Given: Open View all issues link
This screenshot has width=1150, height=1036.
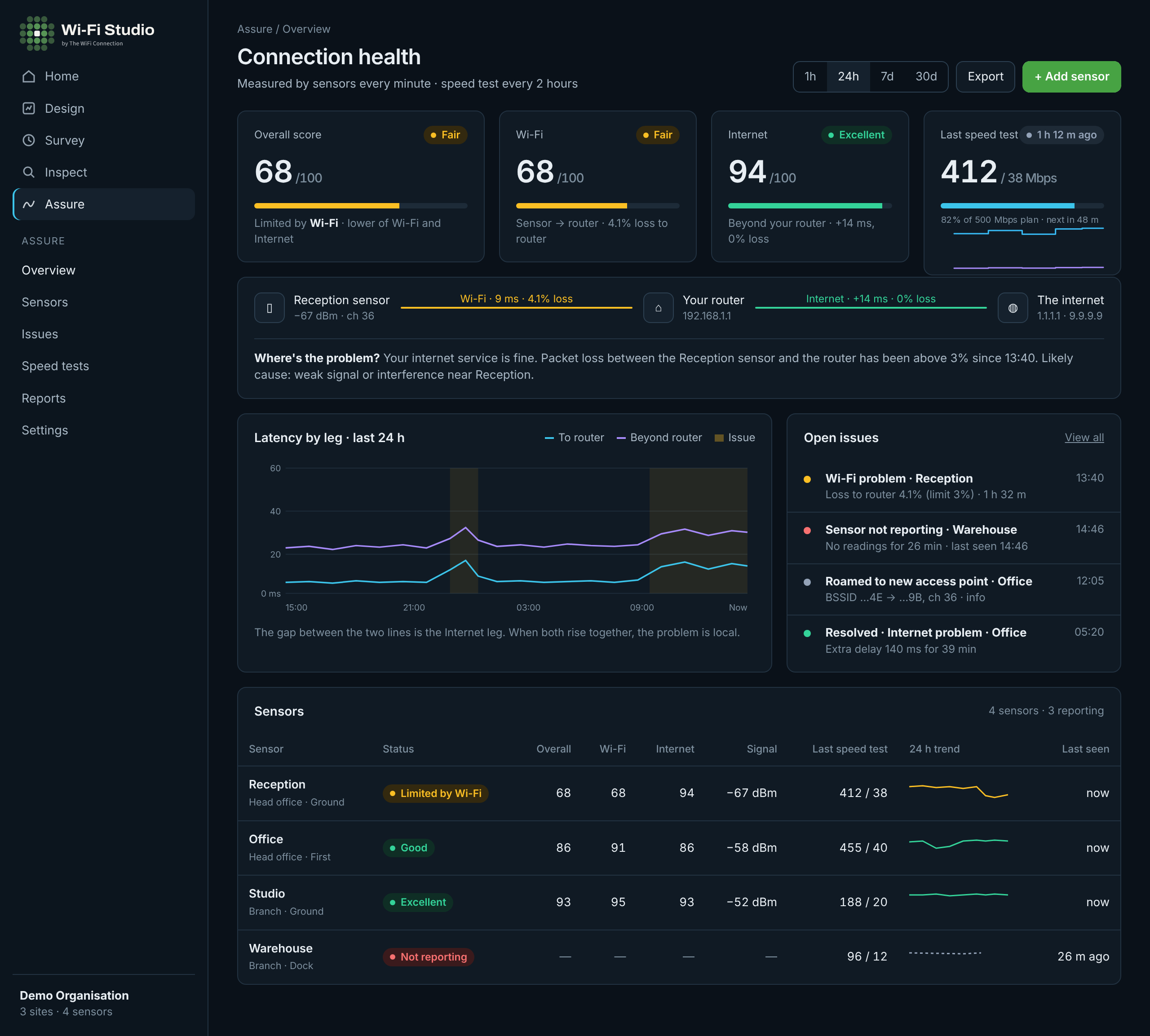Looking at the screenshot, I should pyautogui.click(x=1084, y=437).
